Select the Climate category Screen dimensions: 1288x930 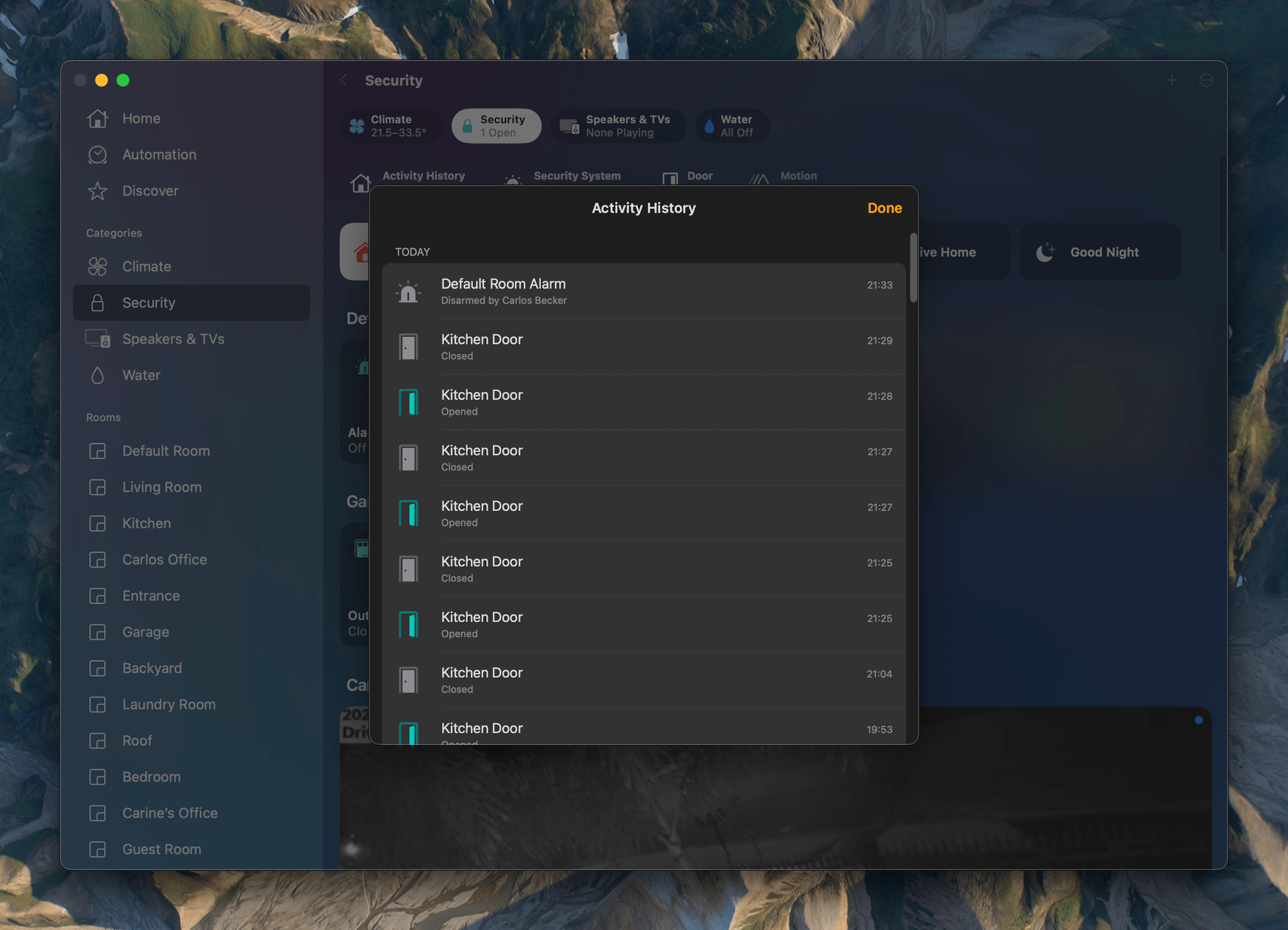(x=146, y=266)
